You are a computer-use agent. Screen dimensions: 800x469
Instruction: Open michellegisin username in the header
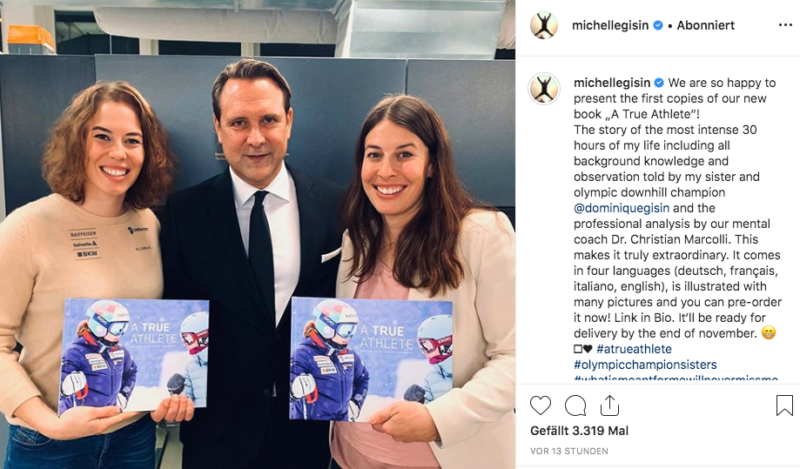[610, 25]
